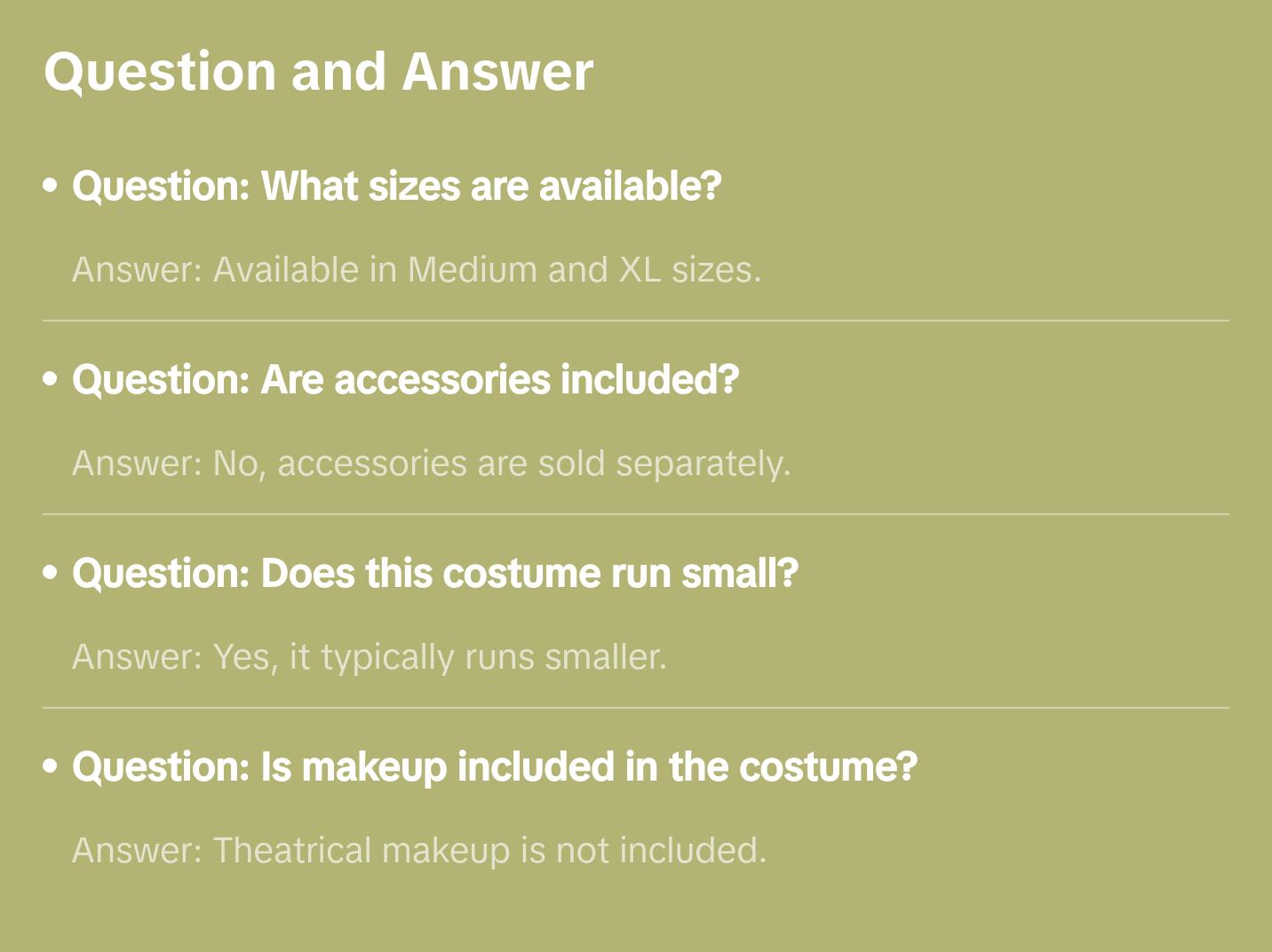
Task: Click the 'Question and Answer' heading
Action: [x=318, y=71]
